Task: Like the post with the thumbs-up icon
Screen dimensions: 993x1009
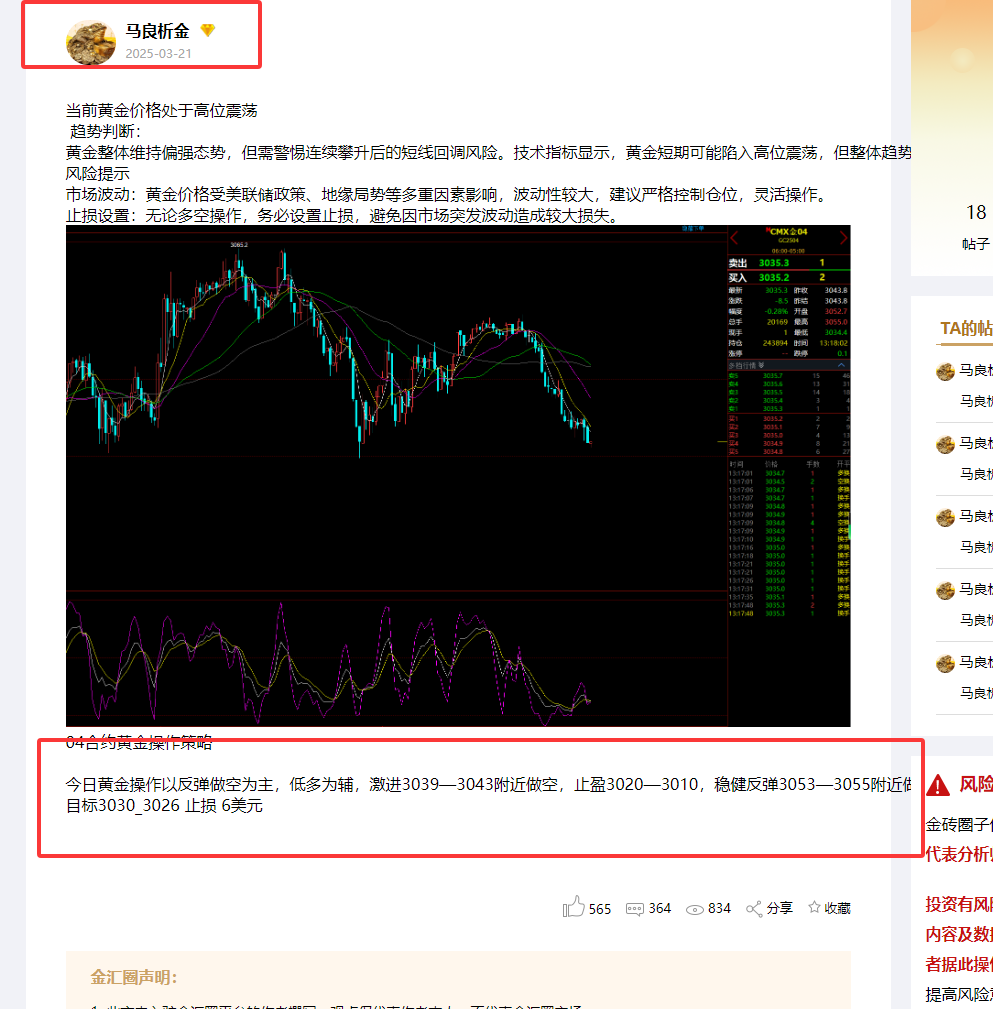Action: 573,907
